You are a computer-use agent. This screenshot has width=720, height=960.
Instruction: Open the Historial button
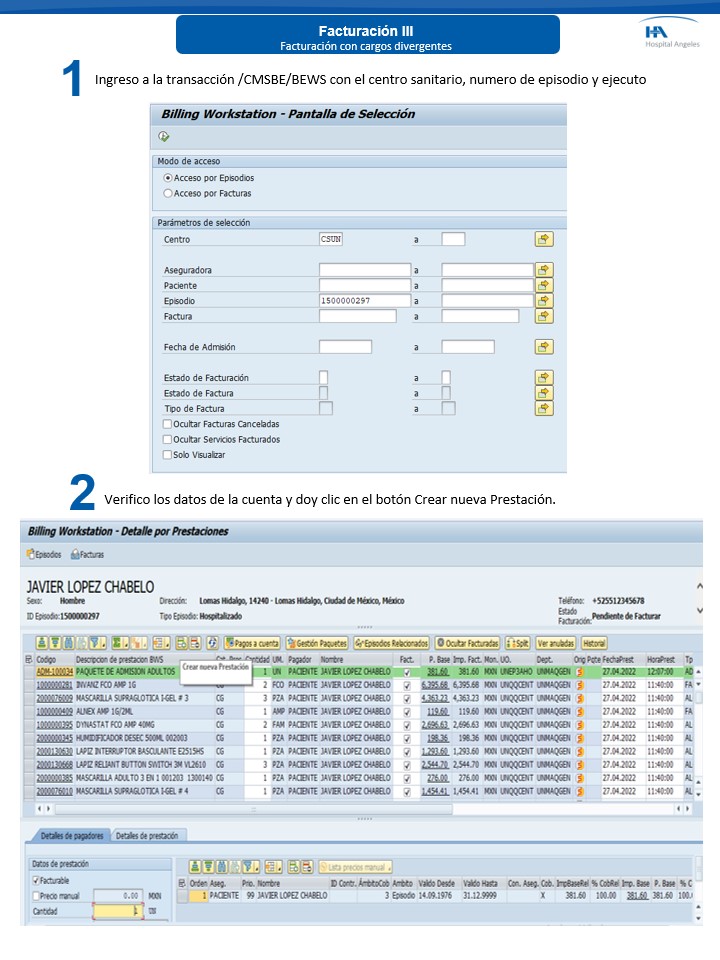593,643
